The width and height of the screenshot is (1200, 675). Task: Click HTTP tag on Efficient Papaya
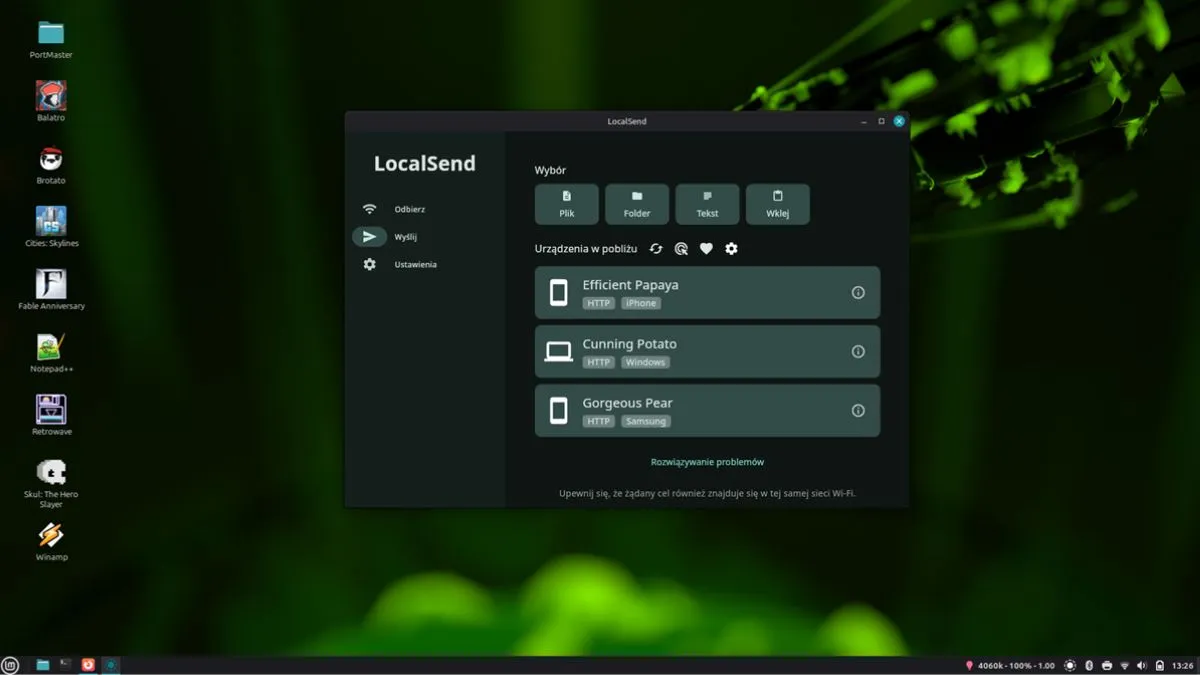pyautogui.click(x=599, y=303)
